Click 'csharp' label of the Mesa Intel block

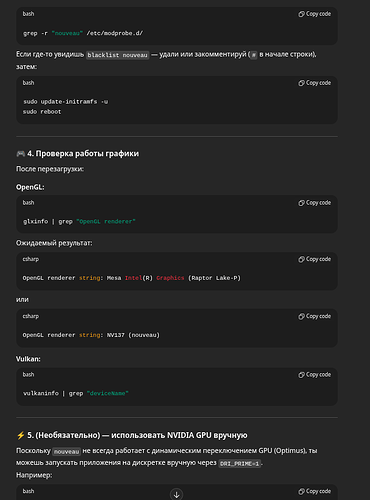point(31,259)
